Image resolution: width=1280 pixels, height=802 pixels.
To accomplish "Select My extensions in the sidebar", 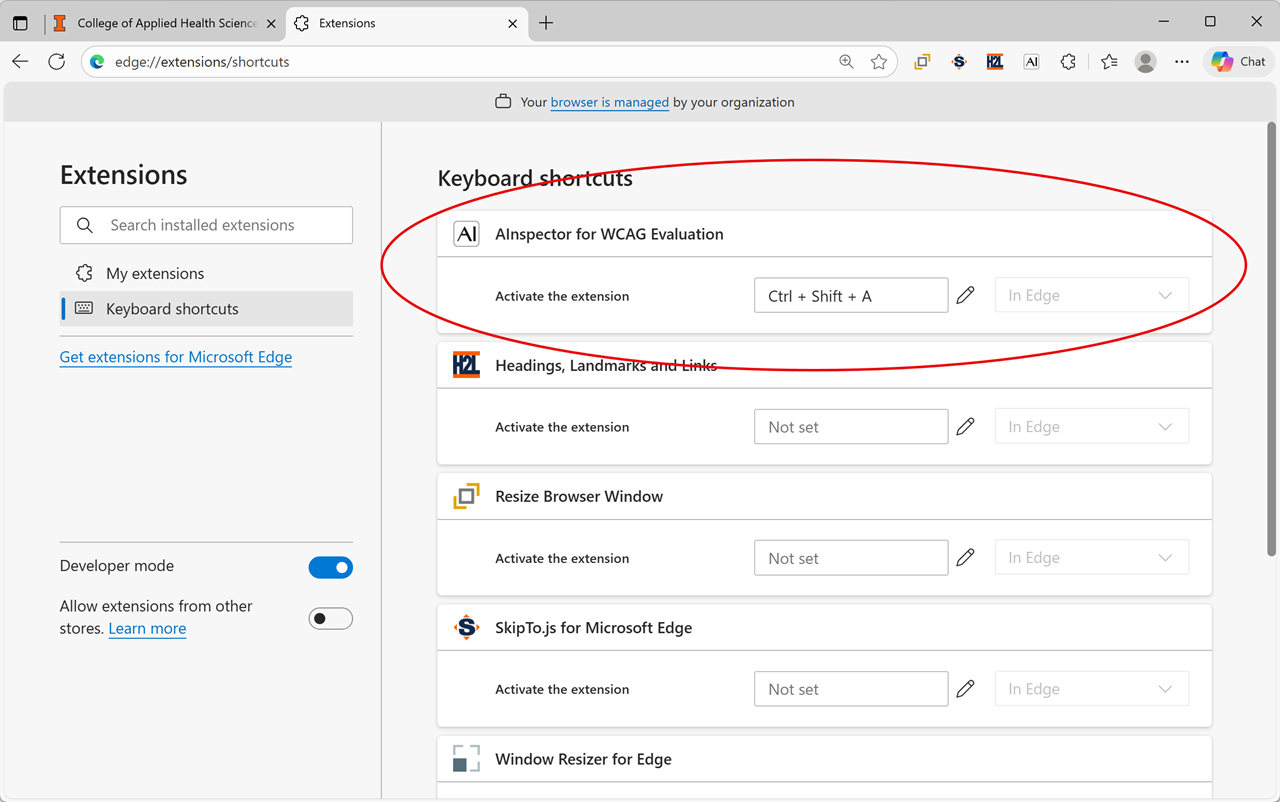I will [x=155, y=273].
